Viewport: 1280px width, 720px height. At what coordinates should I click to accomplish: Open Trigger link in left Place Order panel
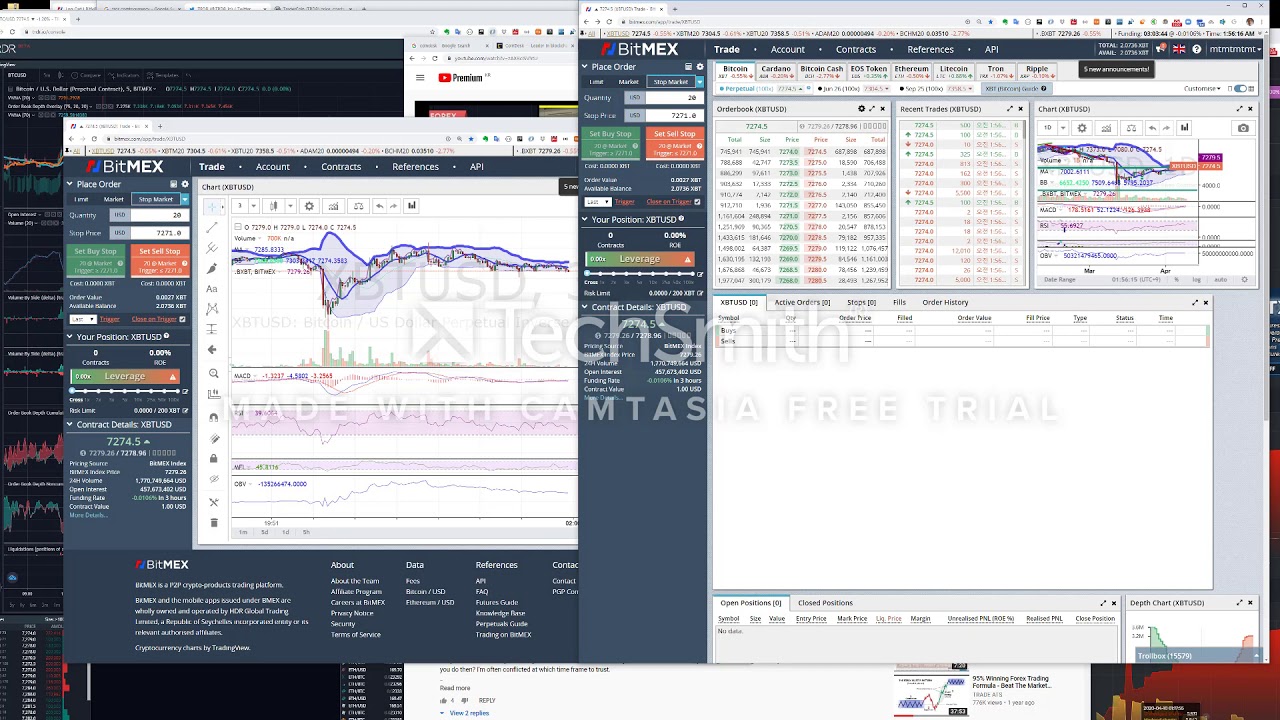pyautogui.click(x=109, y=319)
